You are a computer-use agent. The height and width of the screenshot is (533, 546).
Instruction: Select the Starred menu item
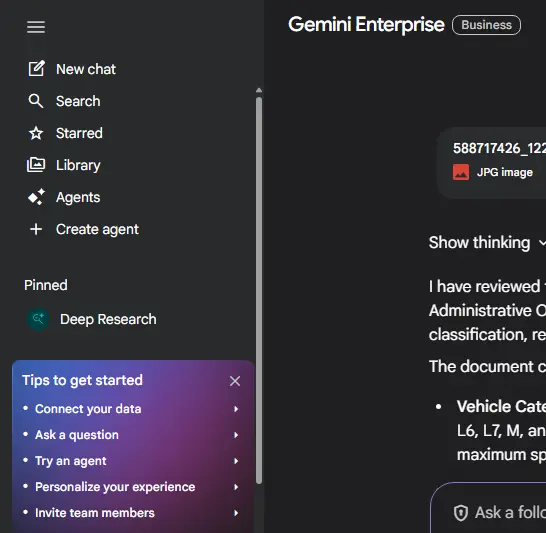(x=65, y=133)
